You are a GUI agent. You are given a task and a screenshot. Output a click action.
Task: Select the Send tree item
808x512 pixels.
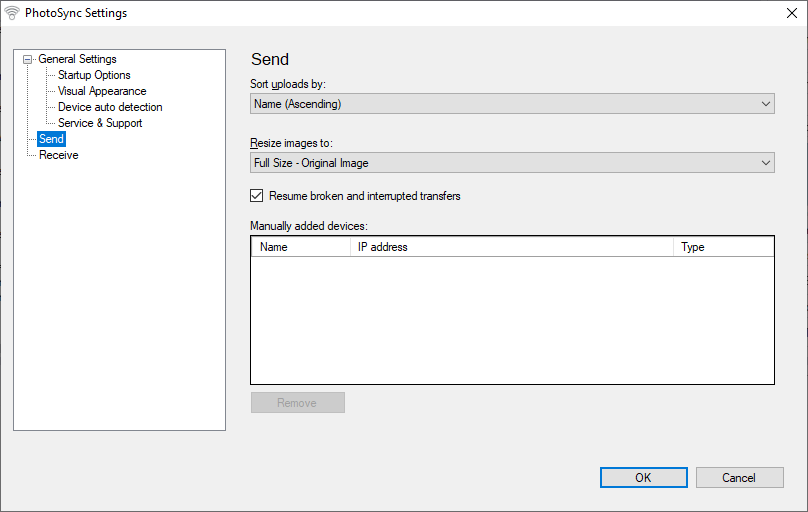pos(52,139)
